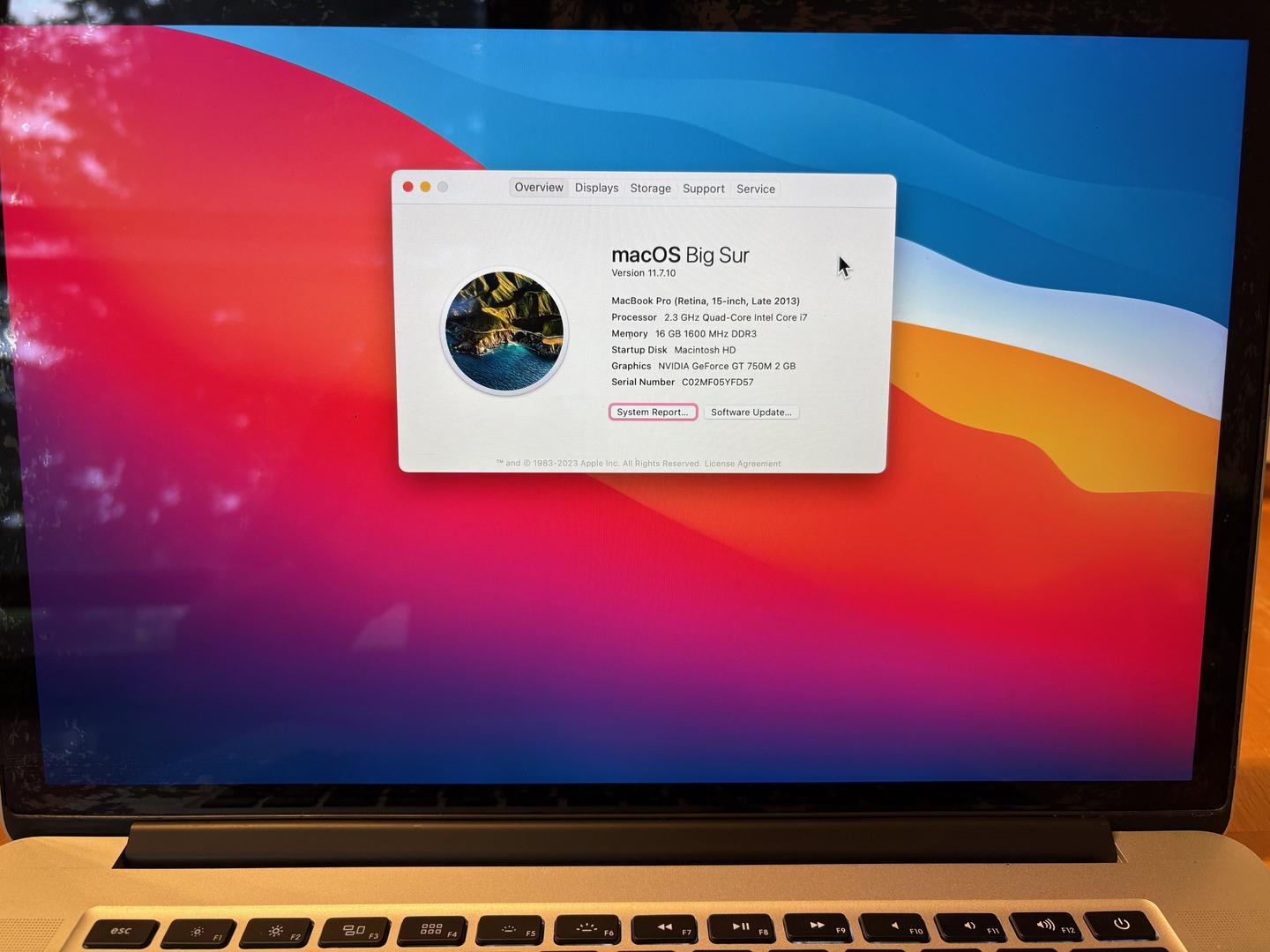Screen dimensions: 1270x952
Task: Open the Service tab
Action: click(756, 189)
